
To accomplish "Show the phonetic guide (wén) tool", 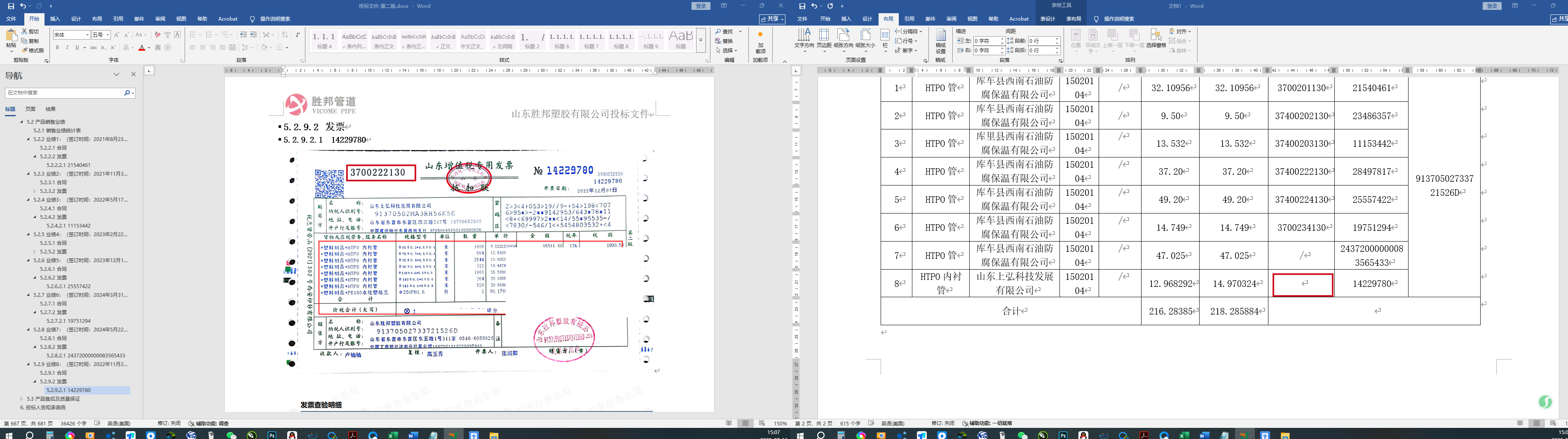I will coord(167,35).
